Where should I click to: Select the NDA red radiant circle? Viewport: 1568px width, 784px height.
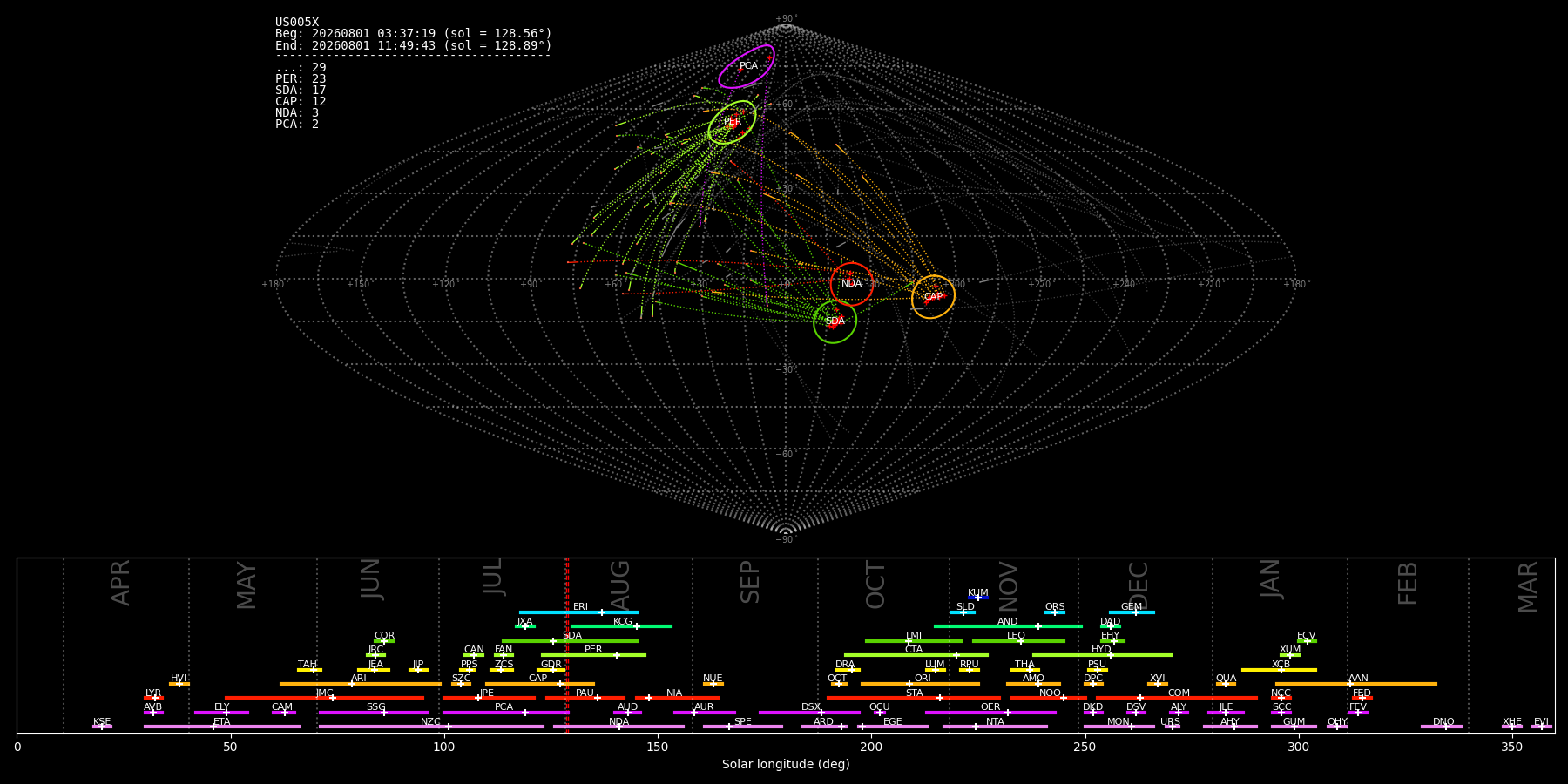[x=852, y=284]
